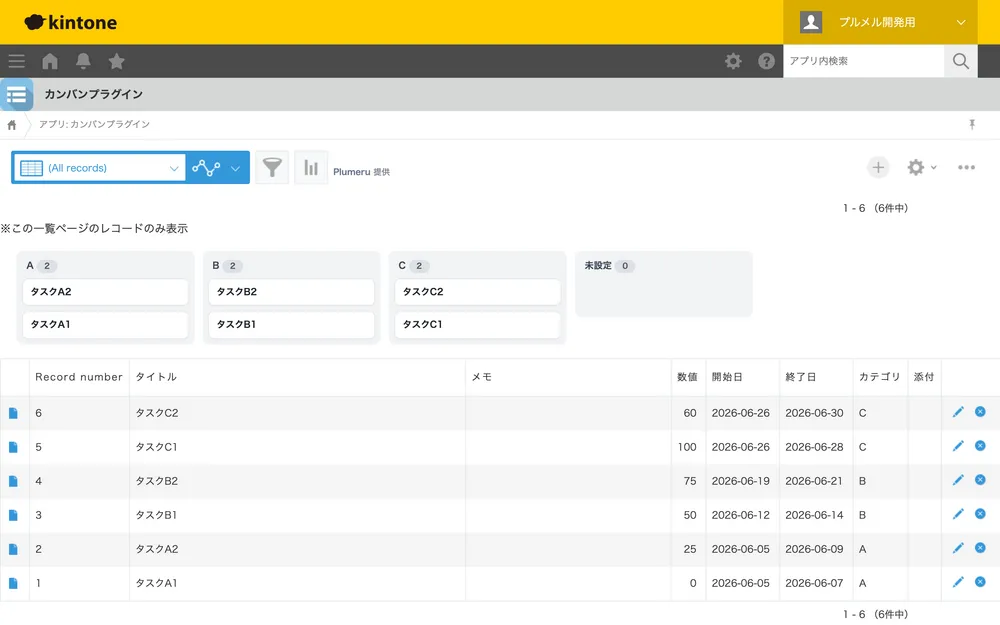This screenshot has width=1000, height=625.
Task: Click the pencil edit icon for タスクC2
Action: pos(958,412)
